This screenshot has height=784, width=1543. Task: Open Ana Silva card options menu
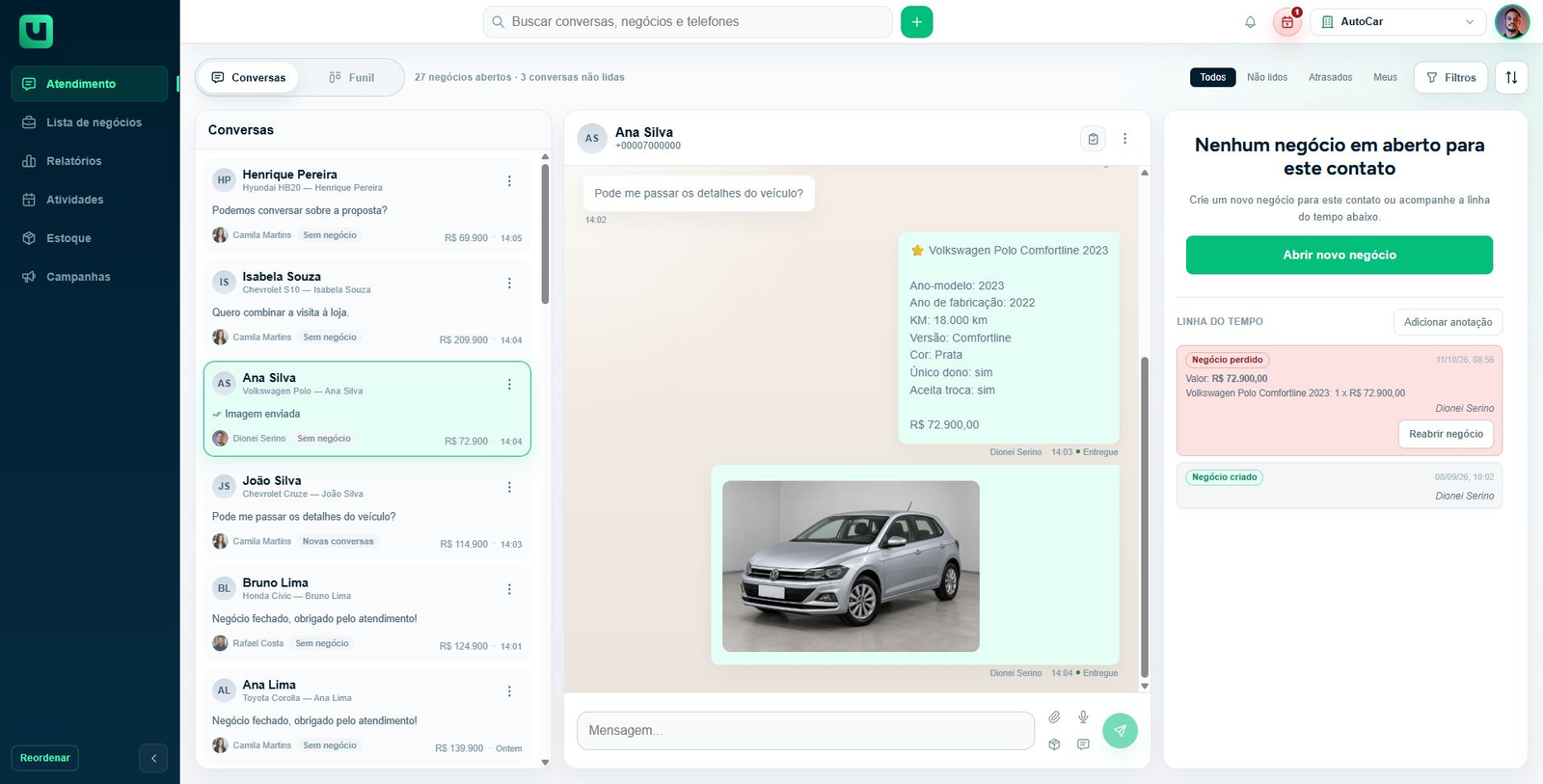coord(509,385)
